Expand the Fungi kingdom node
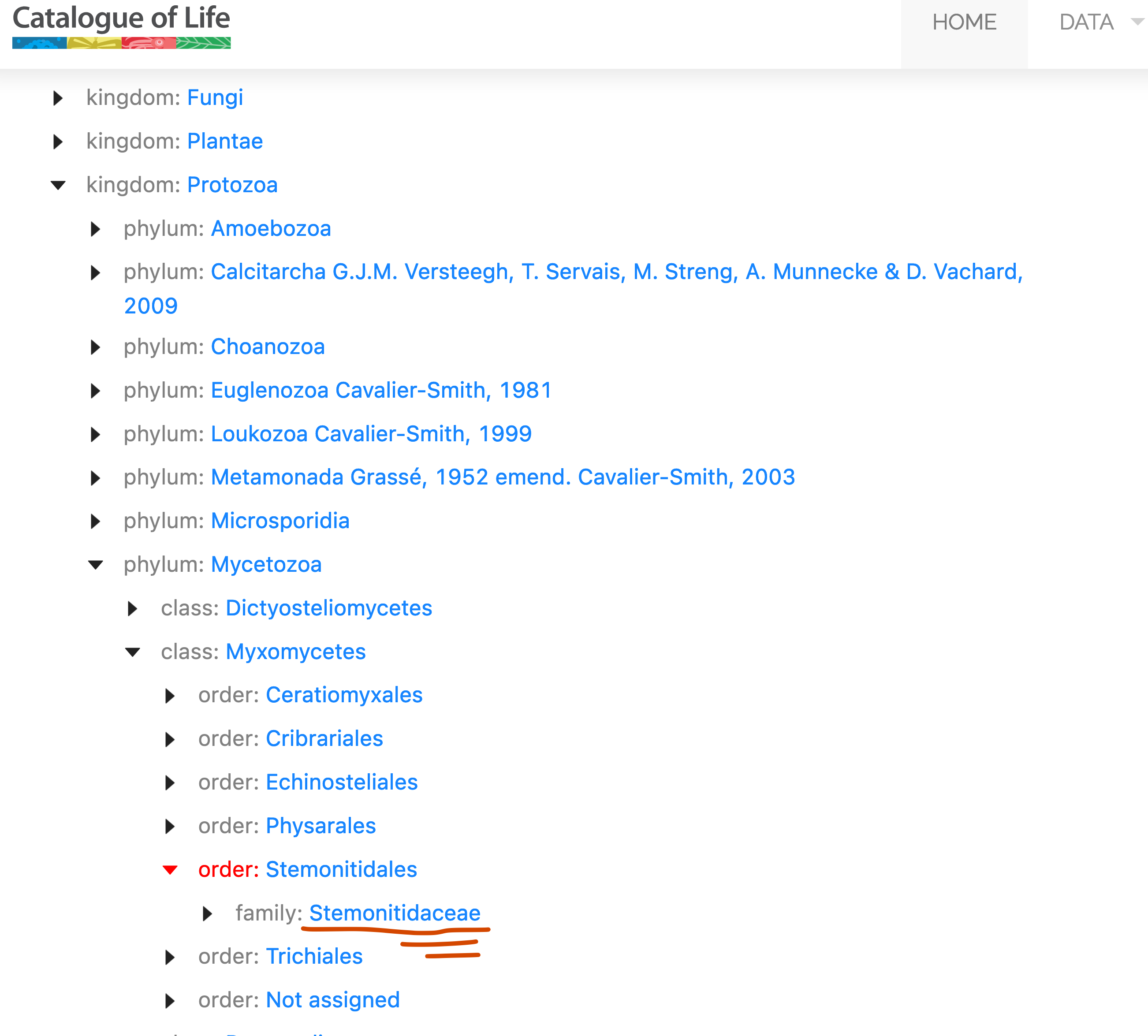1148x1036 pixels. click(57, 98)
